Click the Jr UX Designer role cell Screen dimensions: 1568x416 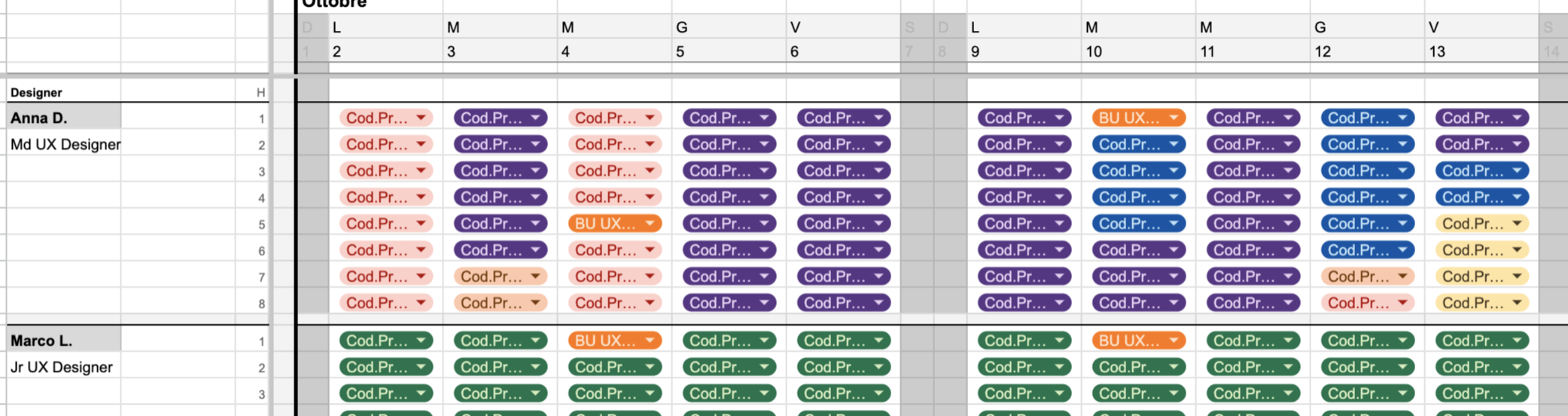point(62,367)
